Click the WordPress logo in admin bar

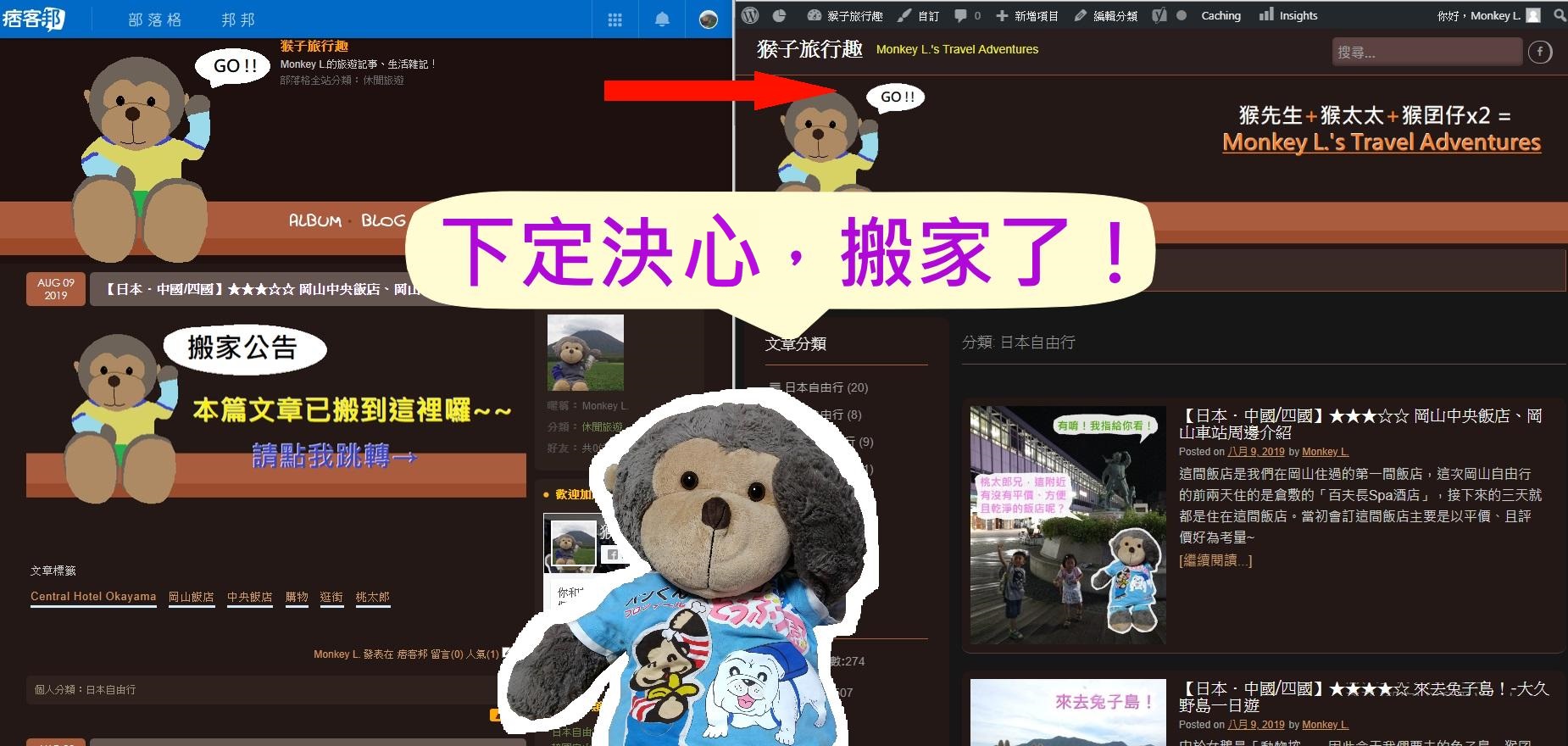click(x=750, y=15)
